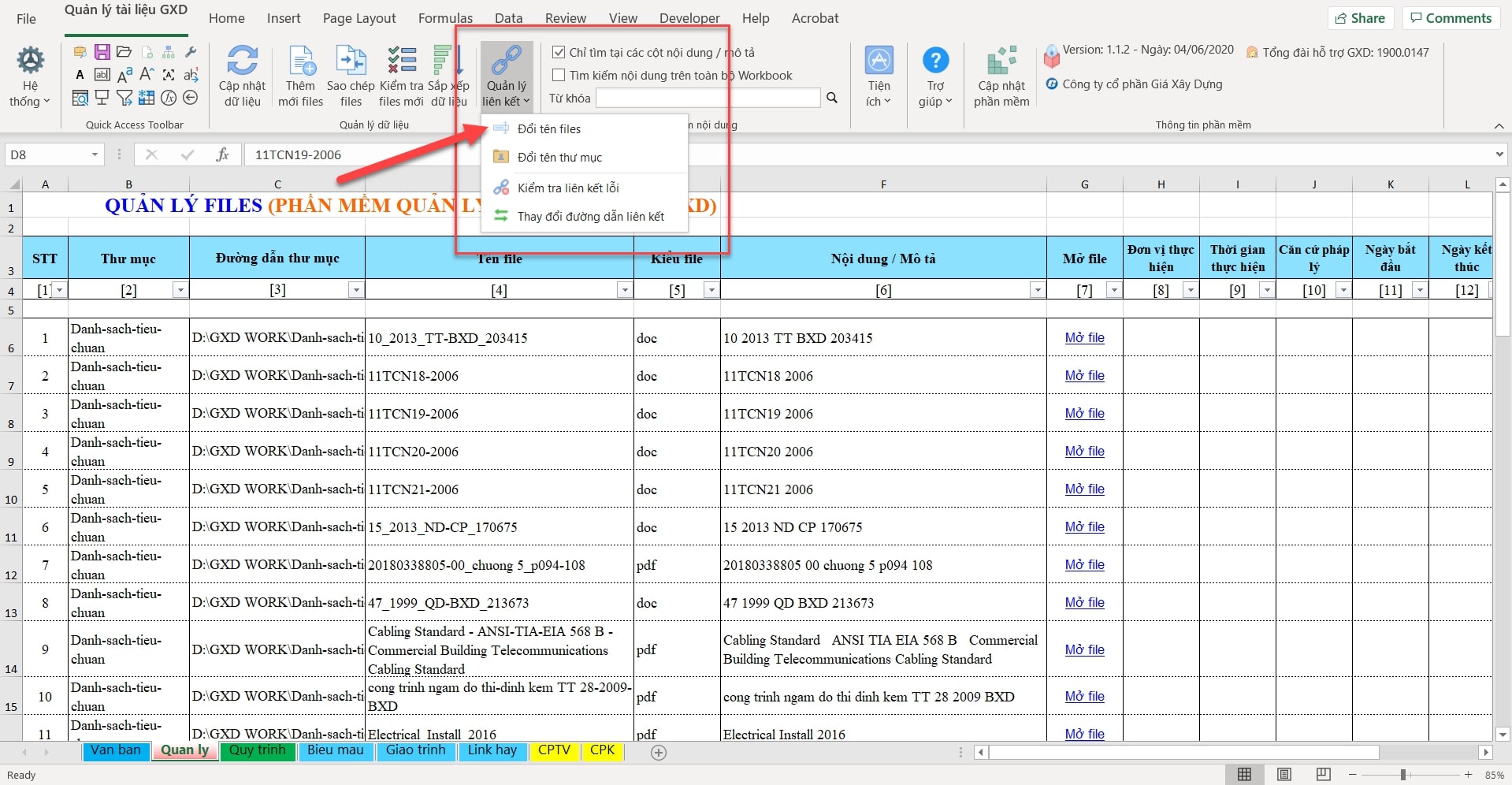This screenshot has width=1512, height=785.
Task: Click Cập nhật phần mềm icon
Action: (x=1001, y=61)
